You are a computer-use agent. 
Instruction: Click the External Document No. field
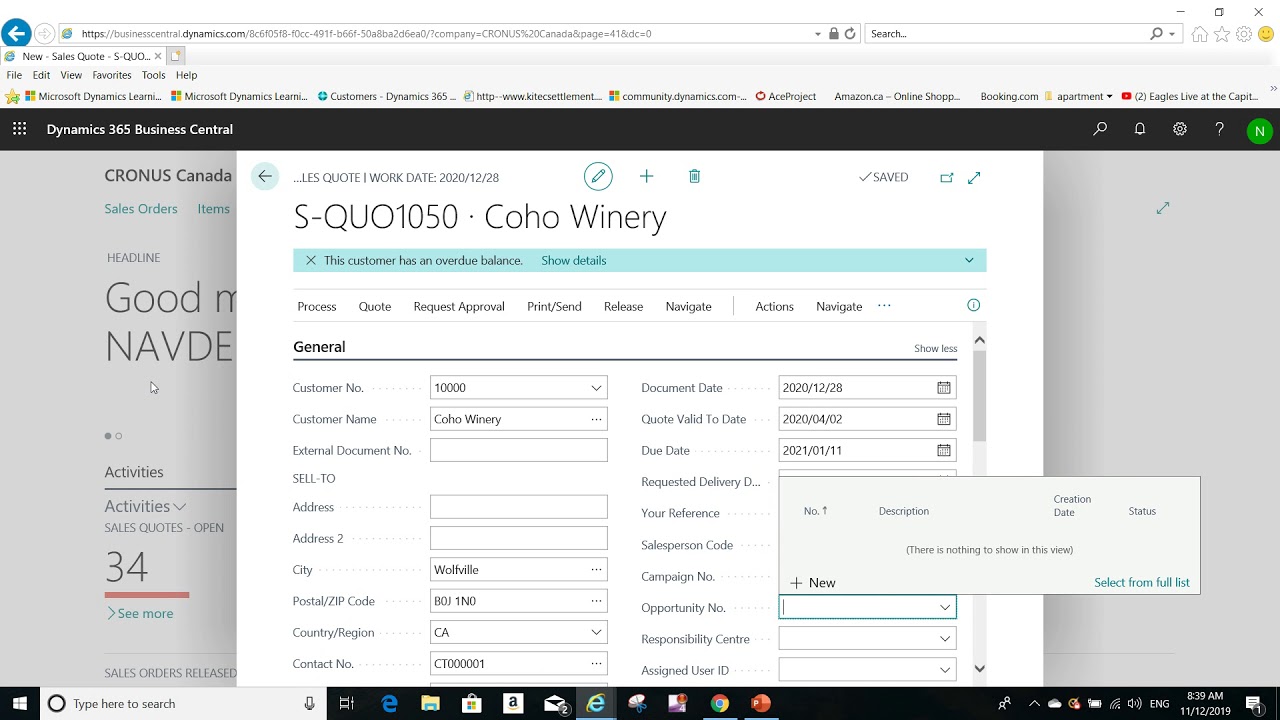point(519,451)
